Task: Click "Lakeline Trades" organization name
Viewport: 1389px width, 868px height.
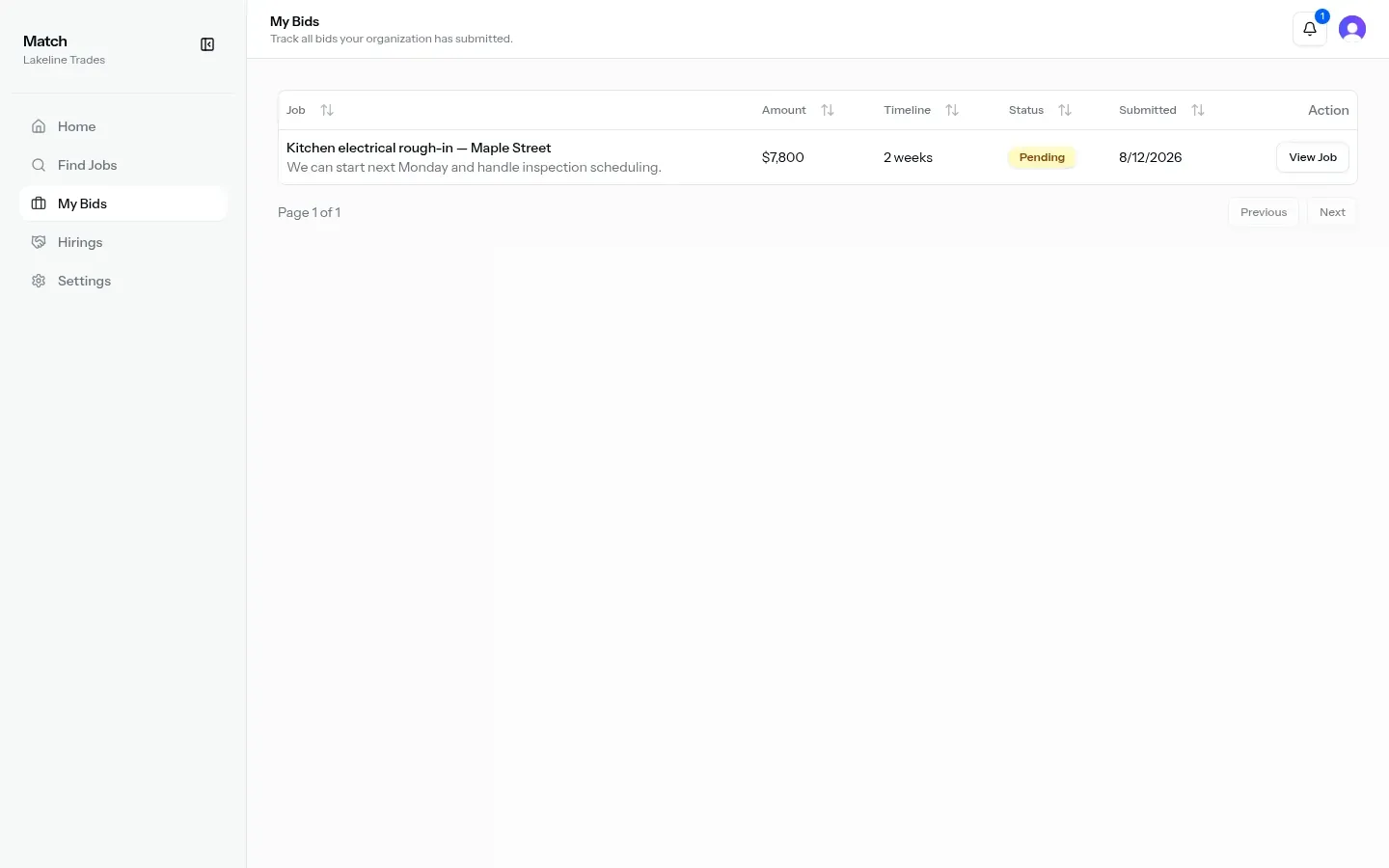Action: [x=64, y=60]
